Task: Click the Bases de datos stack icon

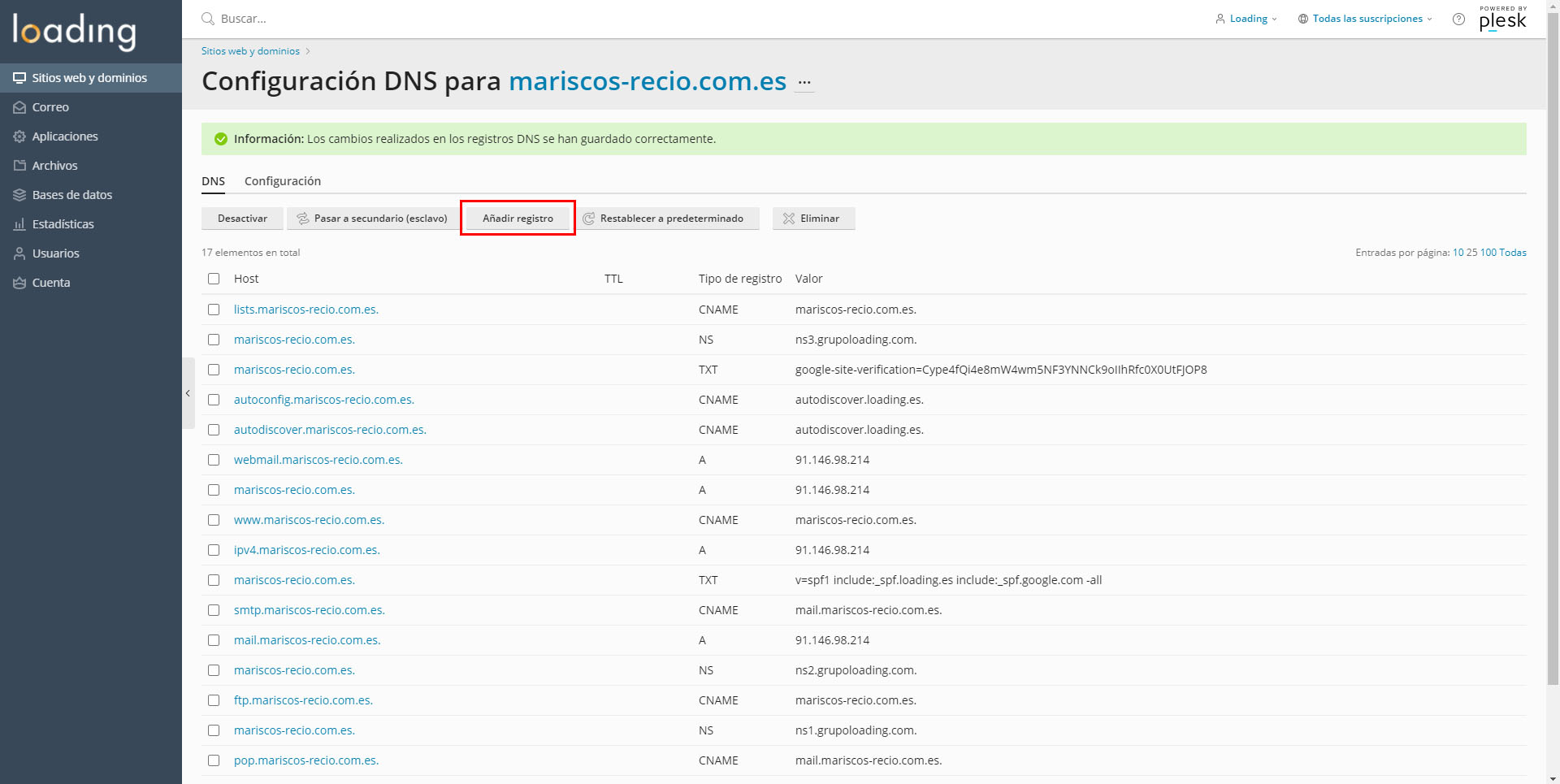Action: click(19, 195)
